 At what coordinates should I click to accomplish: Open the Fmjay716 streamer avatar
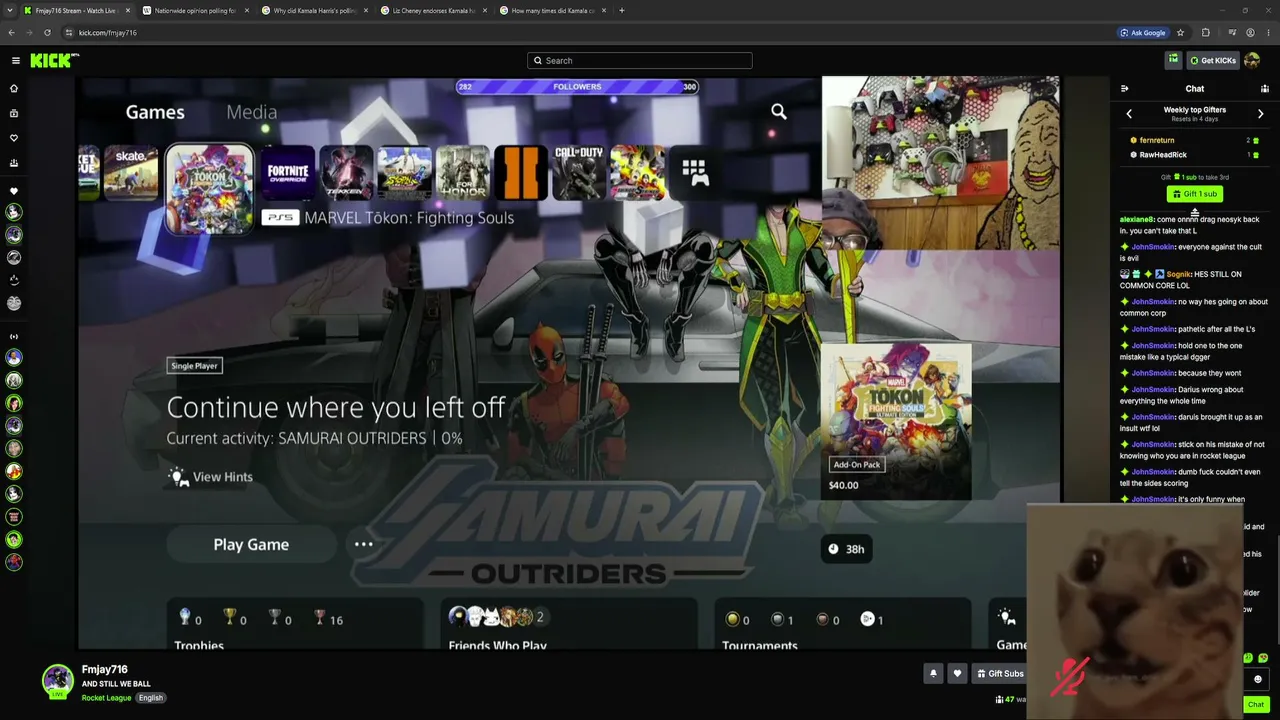coord(57,680)
